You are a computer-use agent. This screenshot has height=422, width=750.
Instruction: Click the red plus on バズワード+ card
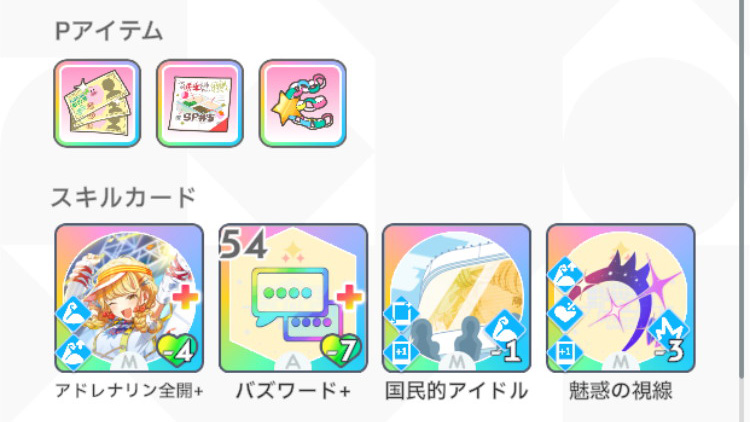click(349, 297)
